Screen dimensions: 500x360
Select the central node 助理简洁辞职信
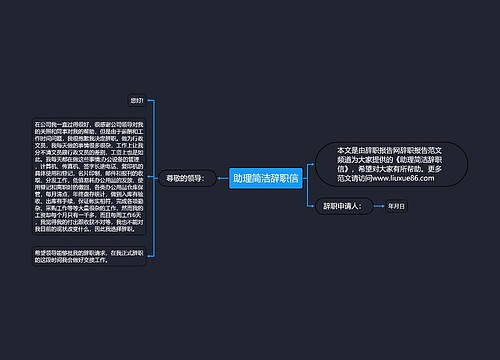(266, 178)
